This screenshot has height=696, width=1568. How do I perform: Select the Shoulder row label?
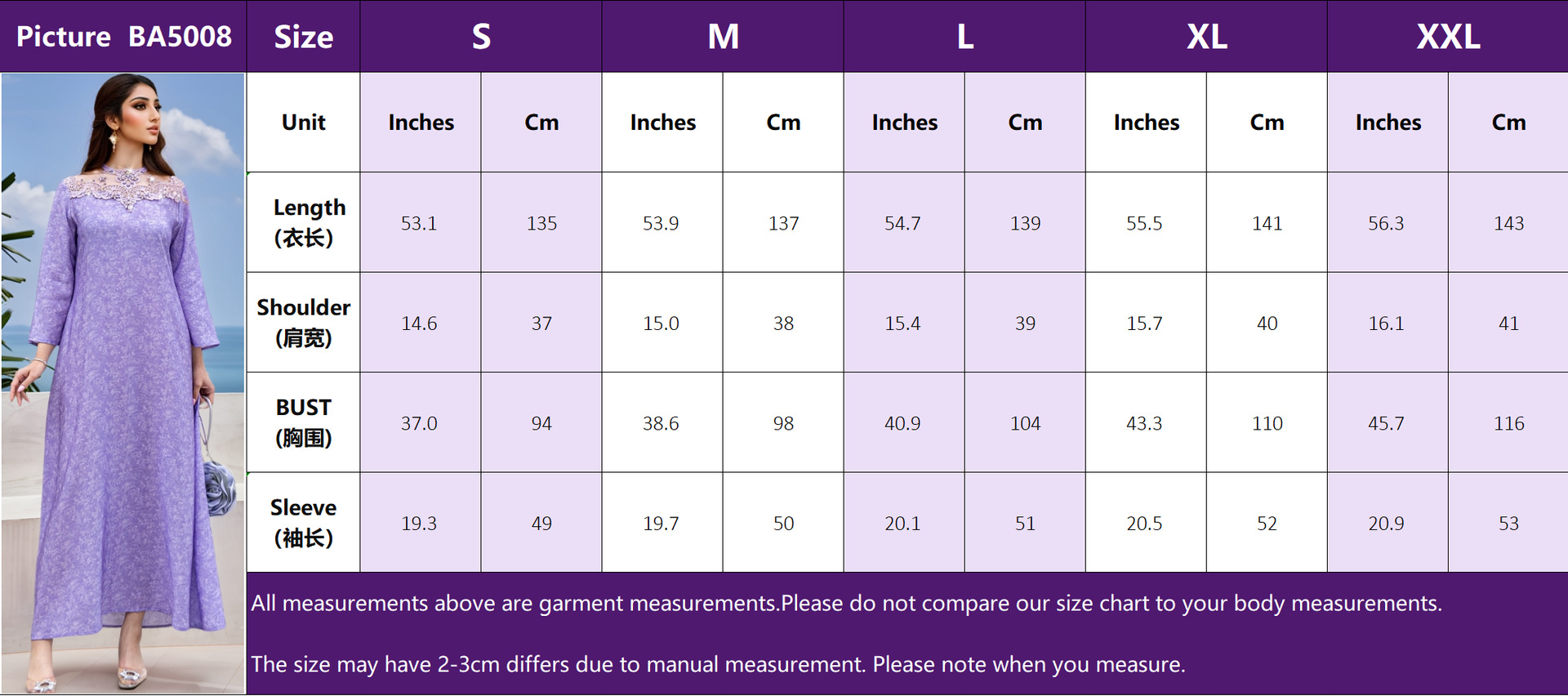[x=303, y=323]
